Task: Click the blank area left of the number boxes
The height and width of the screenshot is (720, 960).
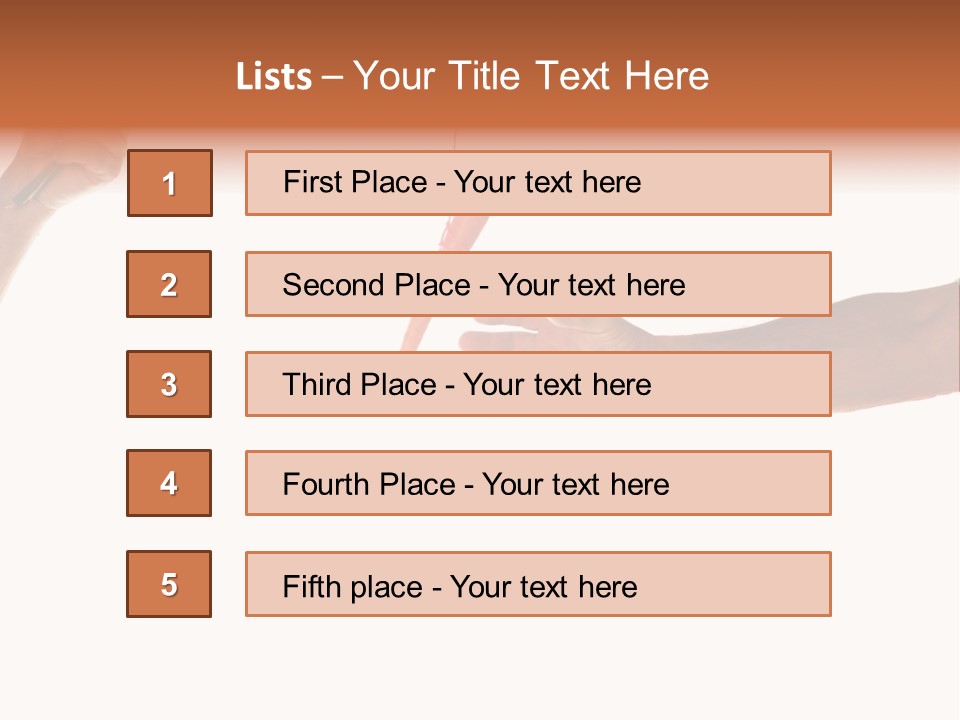Action: coord(60,450)
